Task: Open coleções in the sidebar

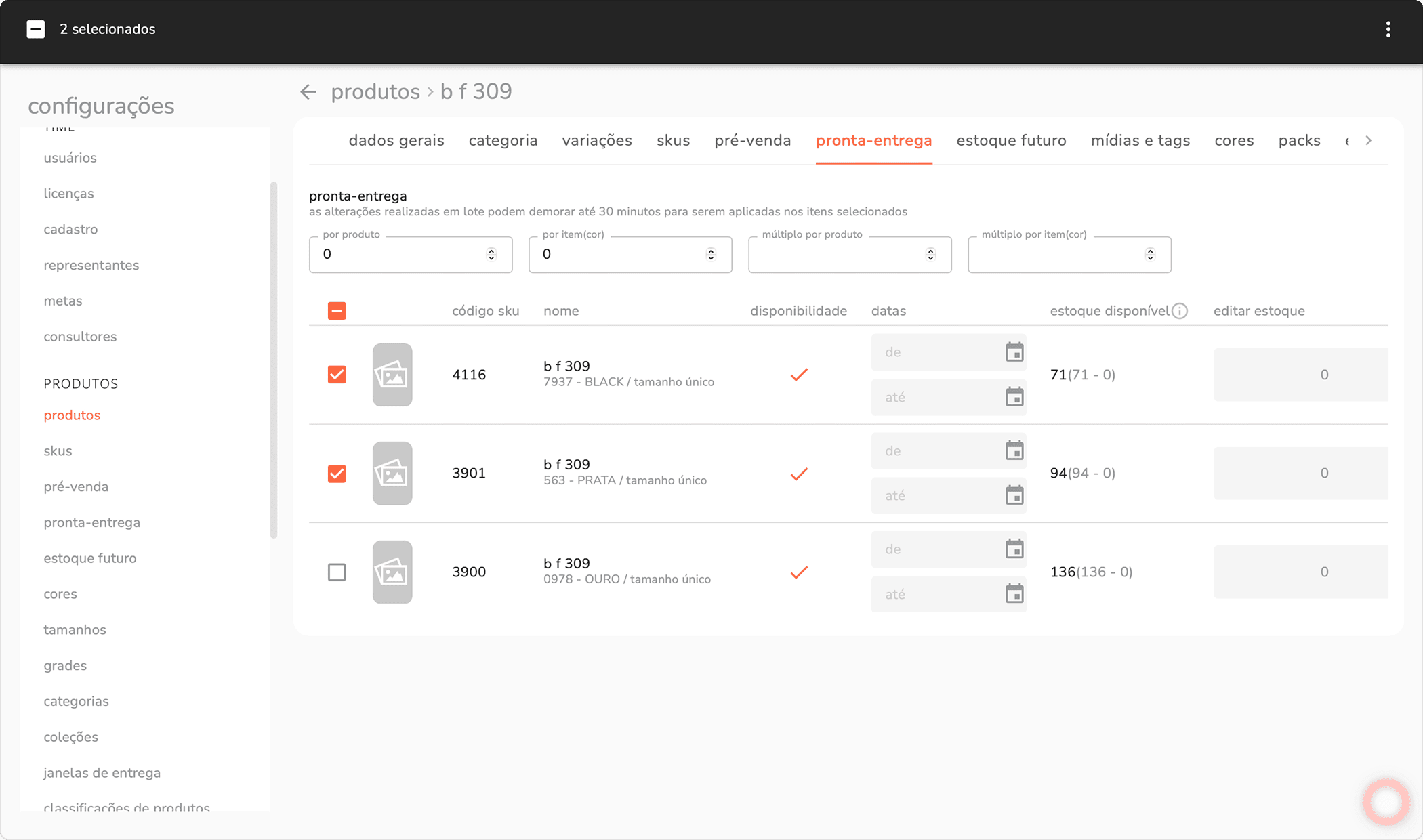Action: pos(70,737)
